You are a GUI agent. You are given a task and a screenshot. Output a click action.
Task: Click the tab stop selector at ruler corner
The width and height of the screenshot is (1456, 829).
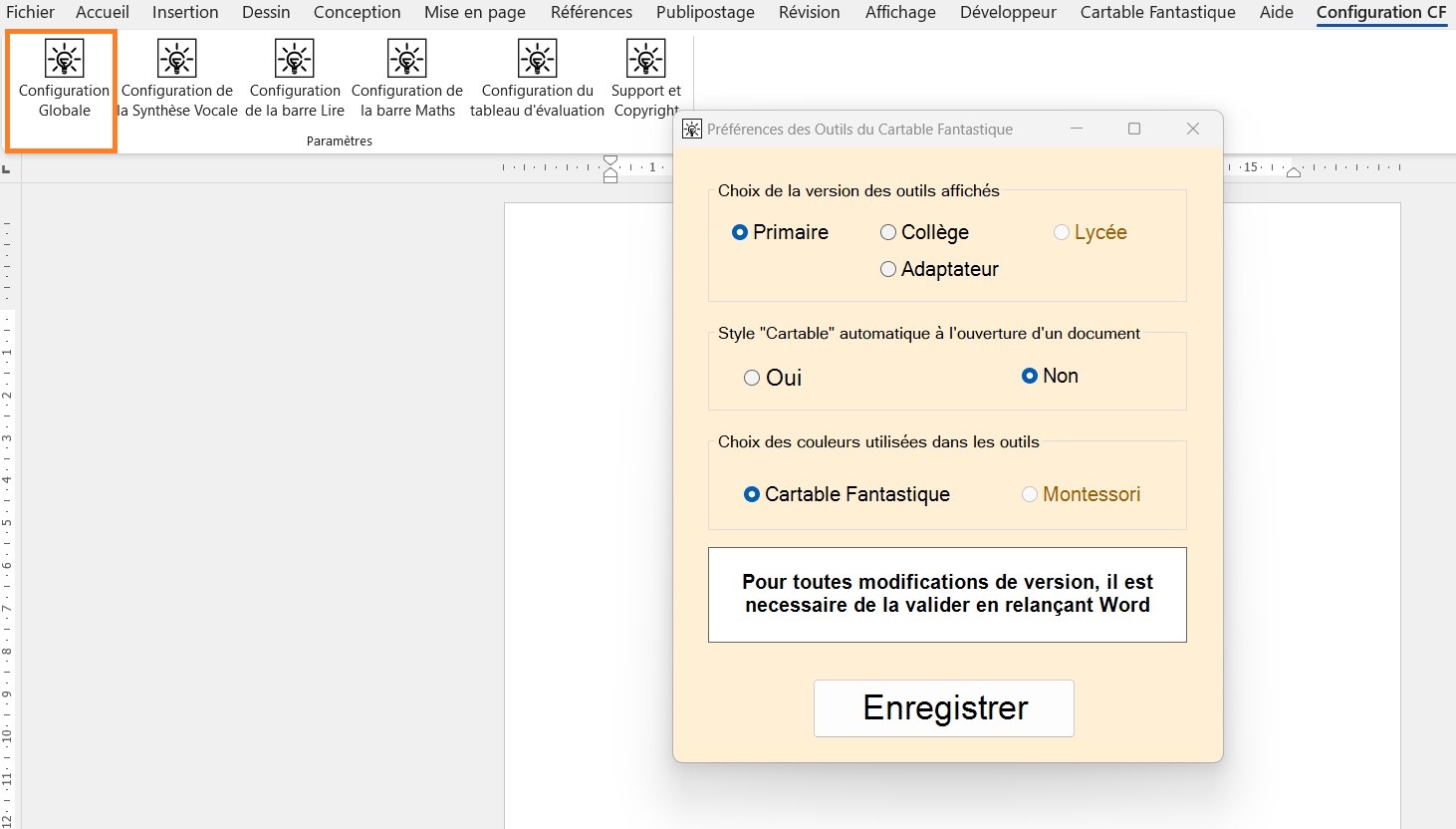click(7, 168)
